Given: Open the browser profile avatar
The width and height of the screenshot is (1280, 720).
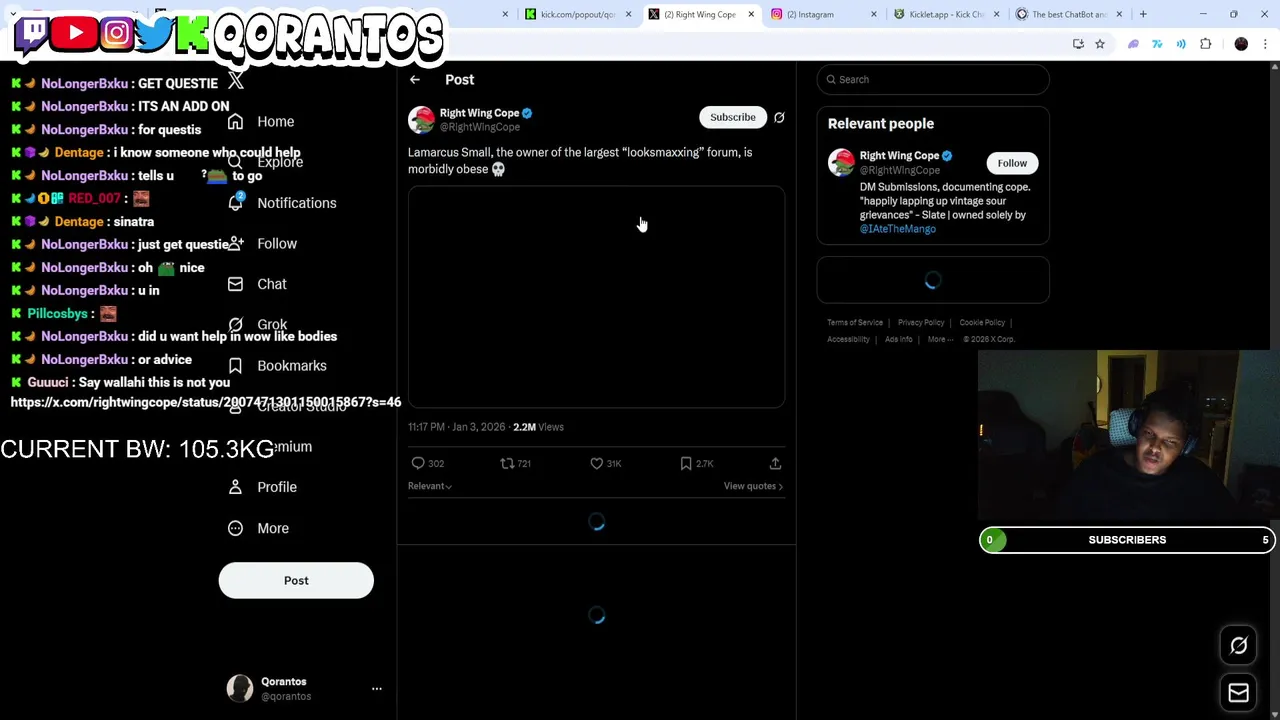Looking at the screenshot, I should pyautogui.click(x=1241, y=44).
